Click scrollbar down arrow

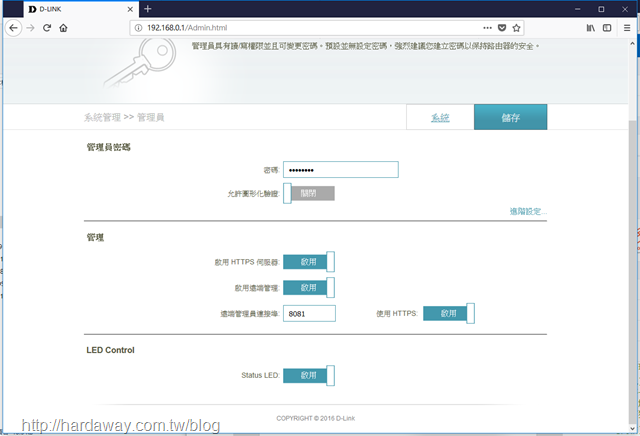(x=633, y=428)
